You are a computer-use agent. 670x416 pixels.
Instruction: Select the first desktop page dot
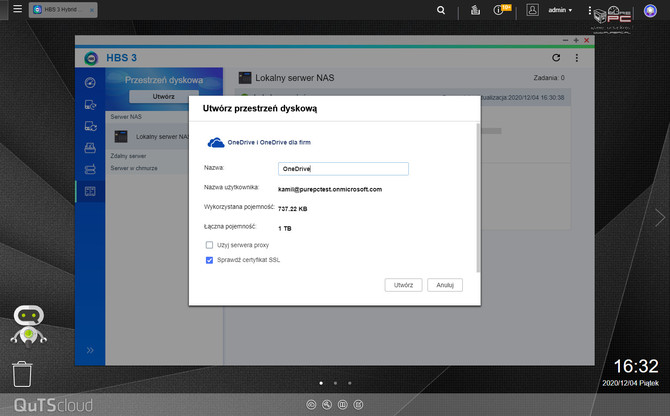(321, 383)
